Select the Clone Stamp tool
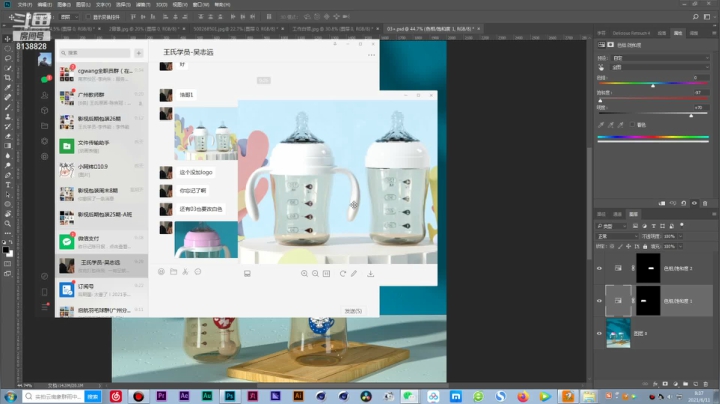Viewport: 720px width, 404px height. click(x=7, y=117)
